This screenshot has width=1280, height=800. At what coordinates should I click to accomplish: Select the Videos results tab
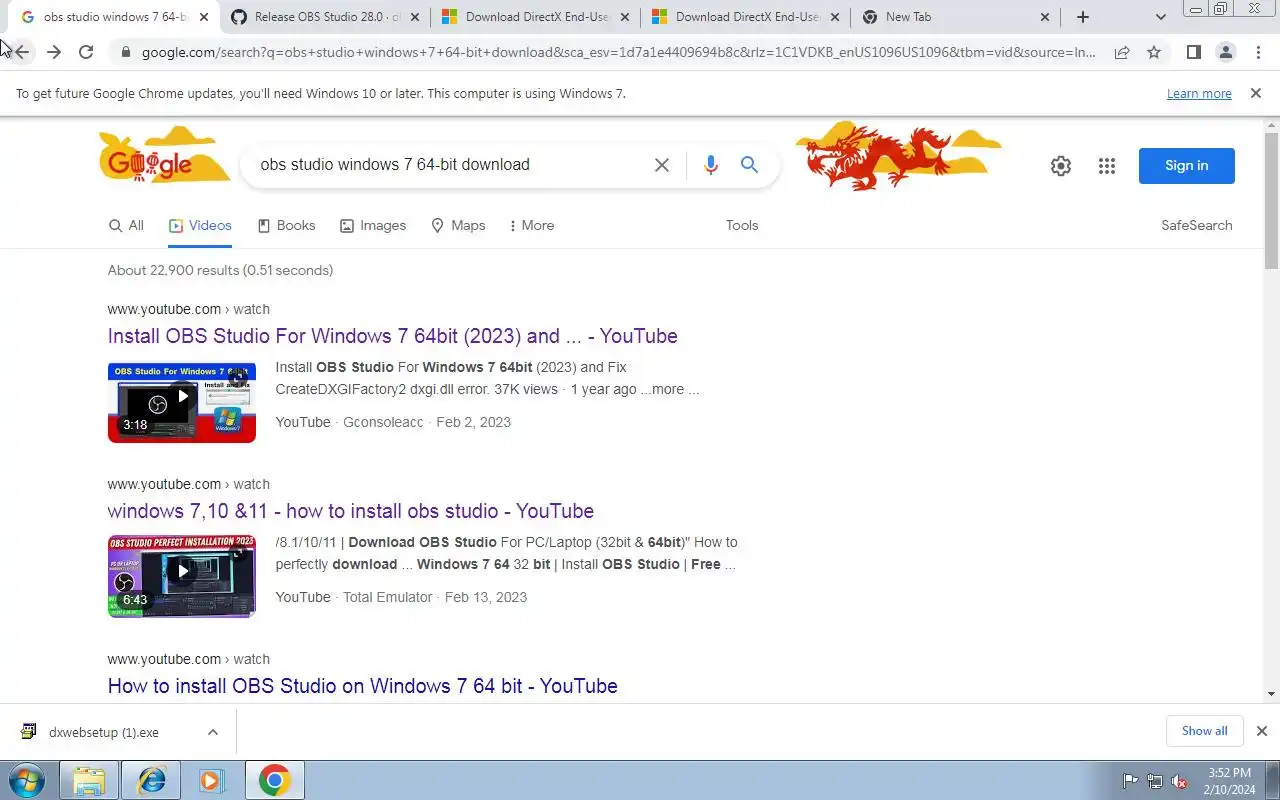point(200,225)
